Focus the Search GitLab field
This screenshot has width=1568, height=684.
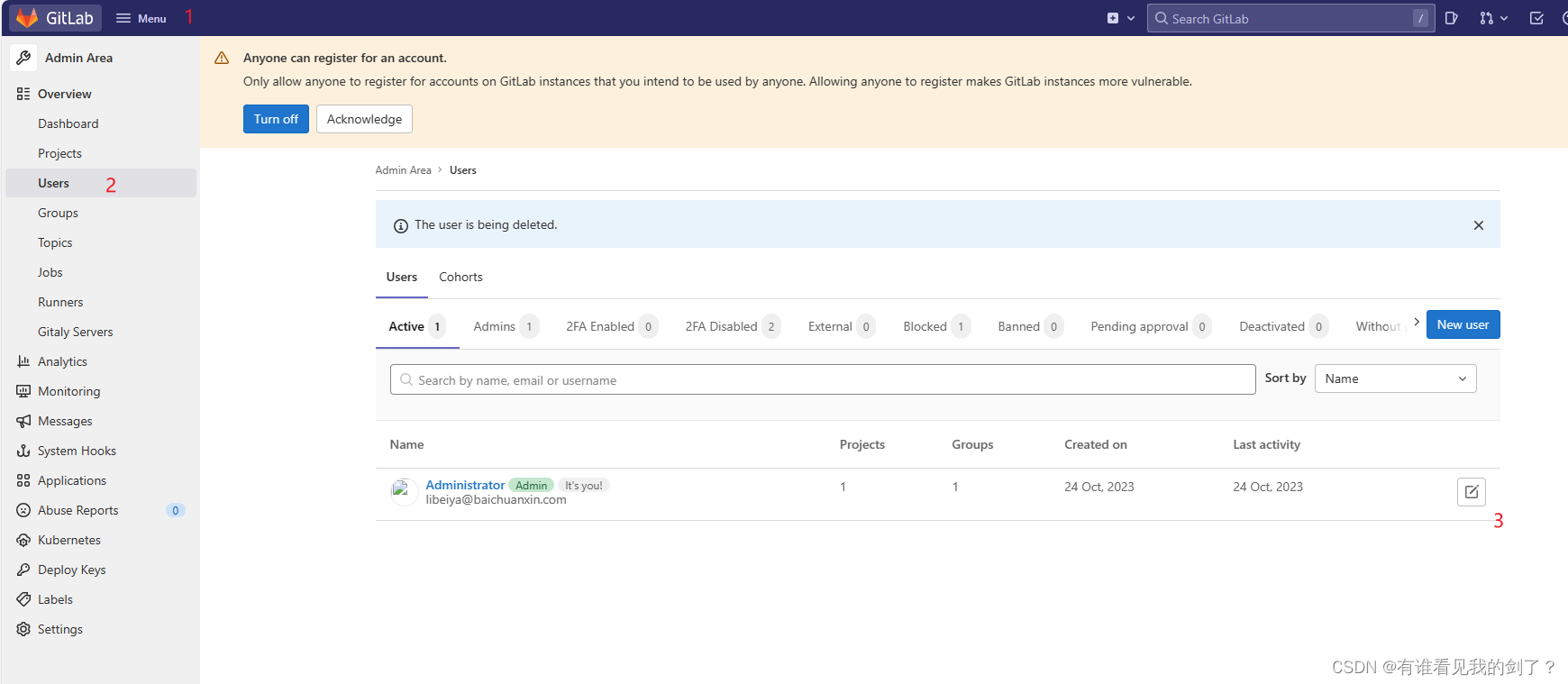(1290, 18)
